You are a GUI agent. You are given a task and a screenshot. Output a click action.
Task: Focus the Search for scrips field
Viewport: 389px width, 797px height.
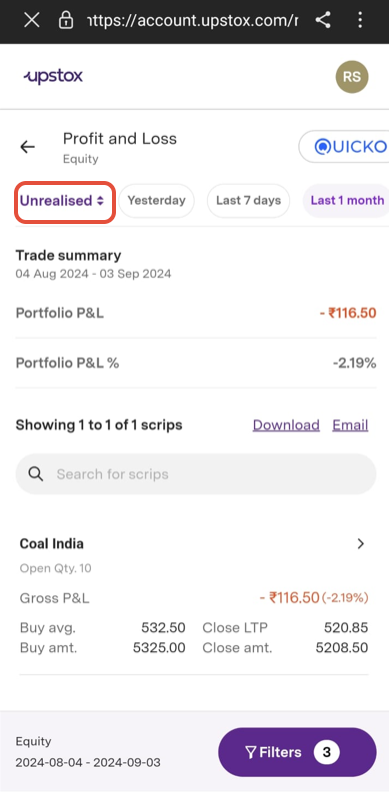point(196,474)
